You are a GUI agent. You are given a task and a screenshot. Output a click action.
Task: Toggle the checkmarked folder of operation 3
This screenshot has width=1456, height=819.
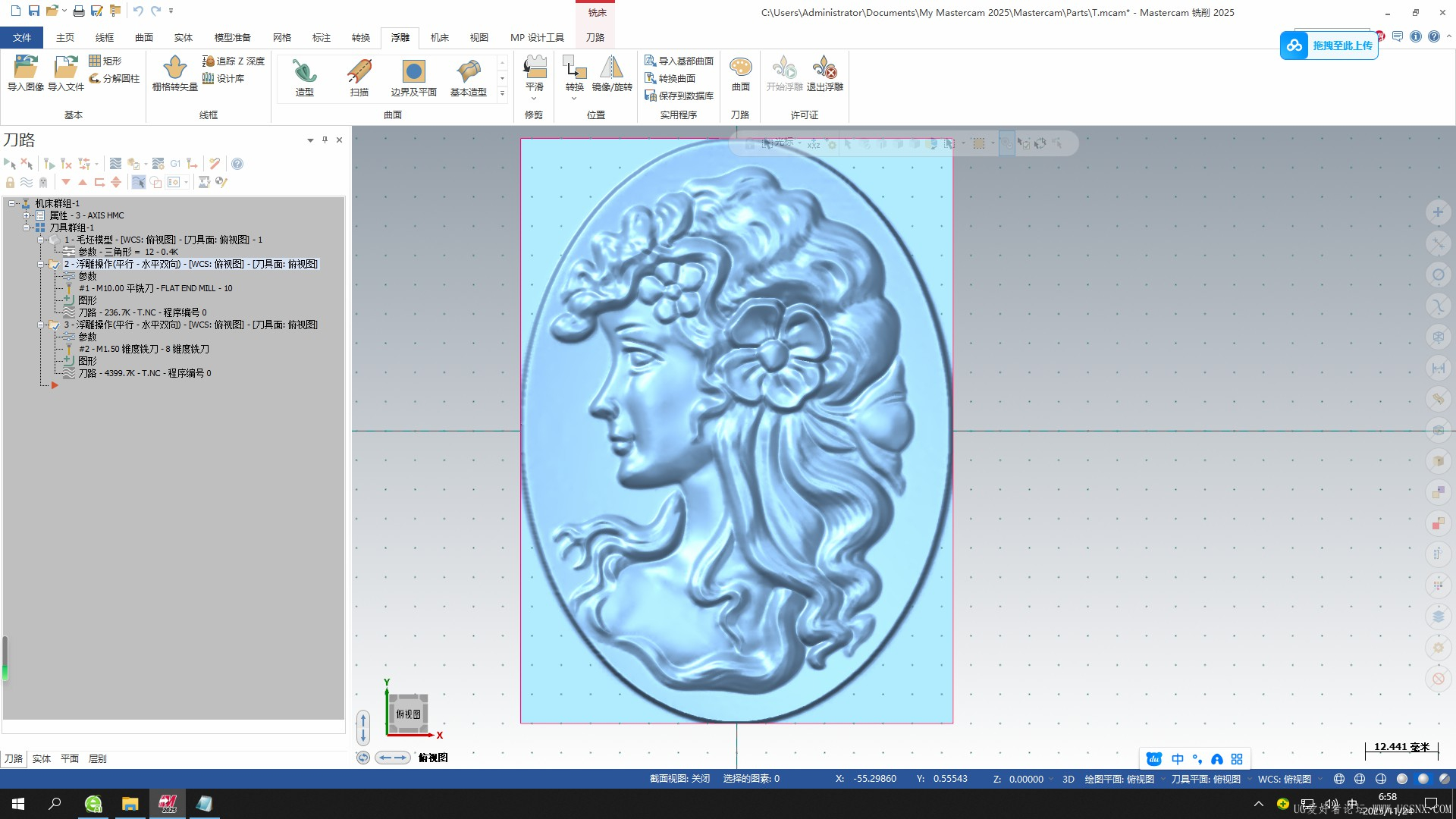coord(54,325)
